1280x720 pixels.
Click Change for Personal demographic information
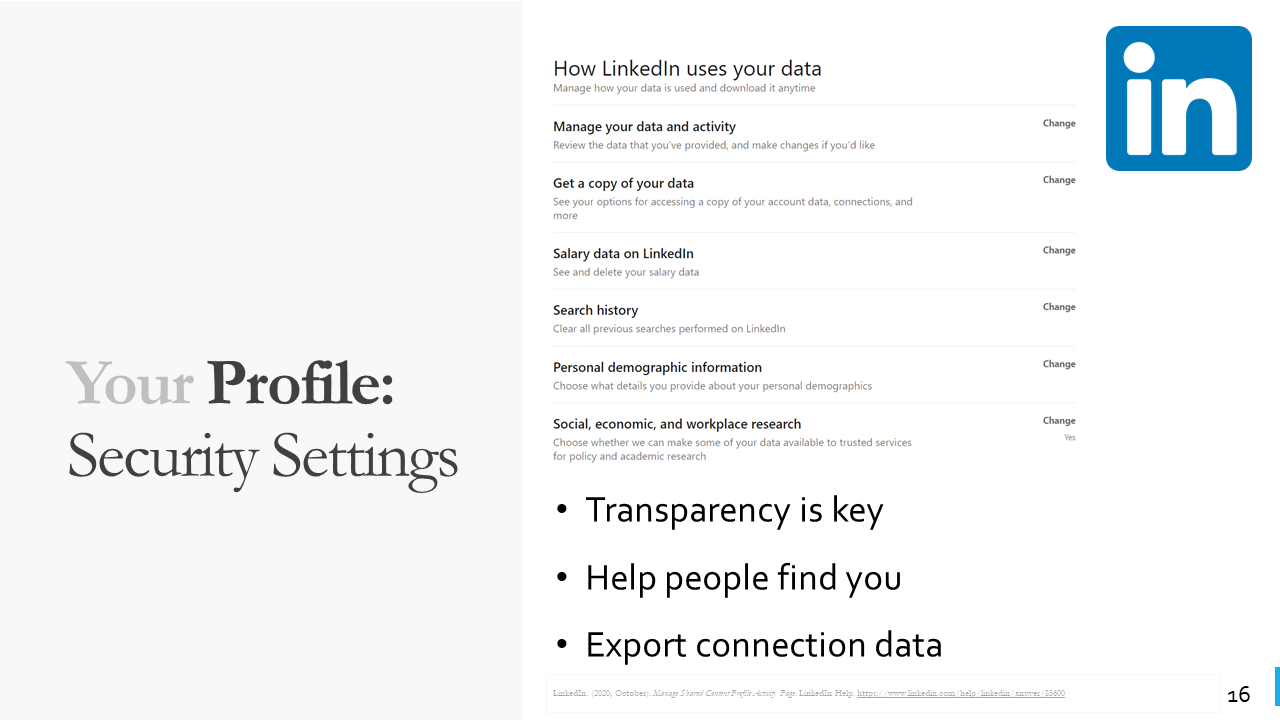pos(1059,365)
